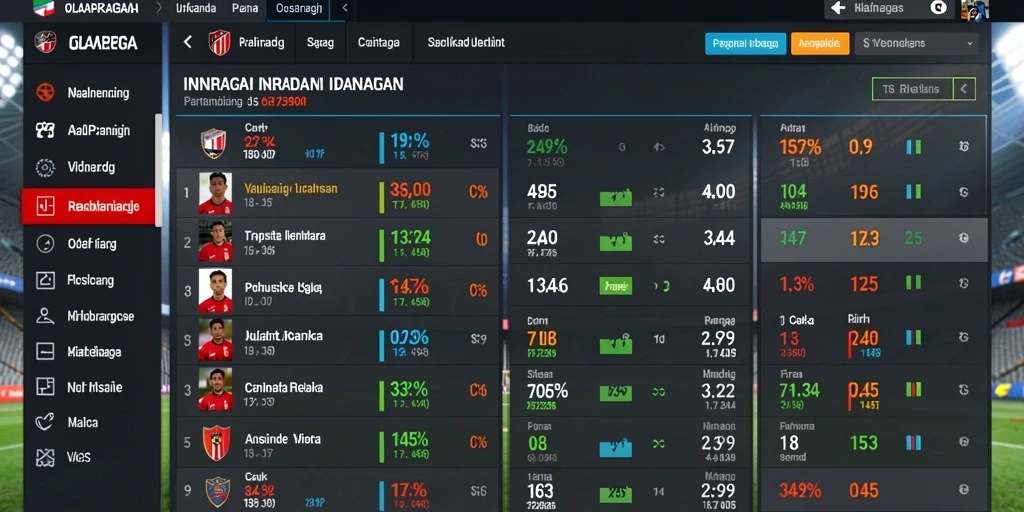This screenshot has height=512, width=1024.
Task: Expand the chevron next to Ocsanagh tab
Action: tap(345, 8)
